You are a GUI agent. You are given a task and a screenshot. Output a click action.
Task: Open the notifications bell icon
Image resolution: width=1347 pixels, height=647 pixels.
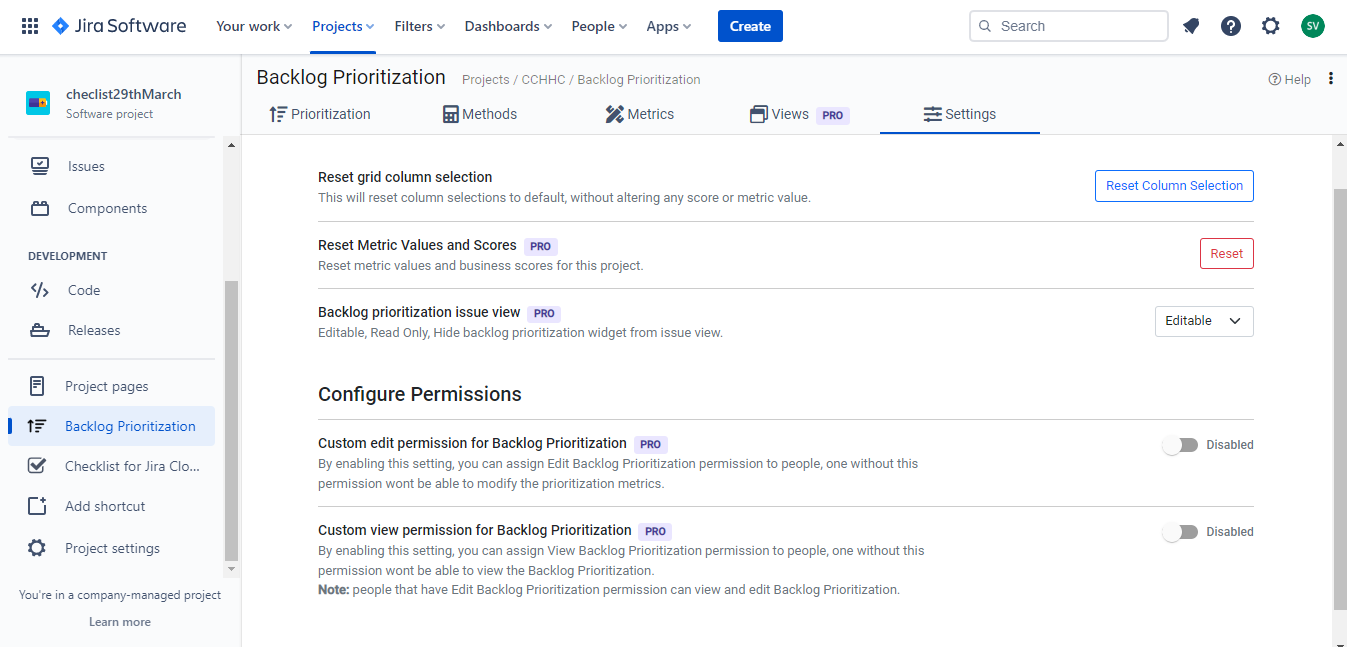click(1191, 26)
